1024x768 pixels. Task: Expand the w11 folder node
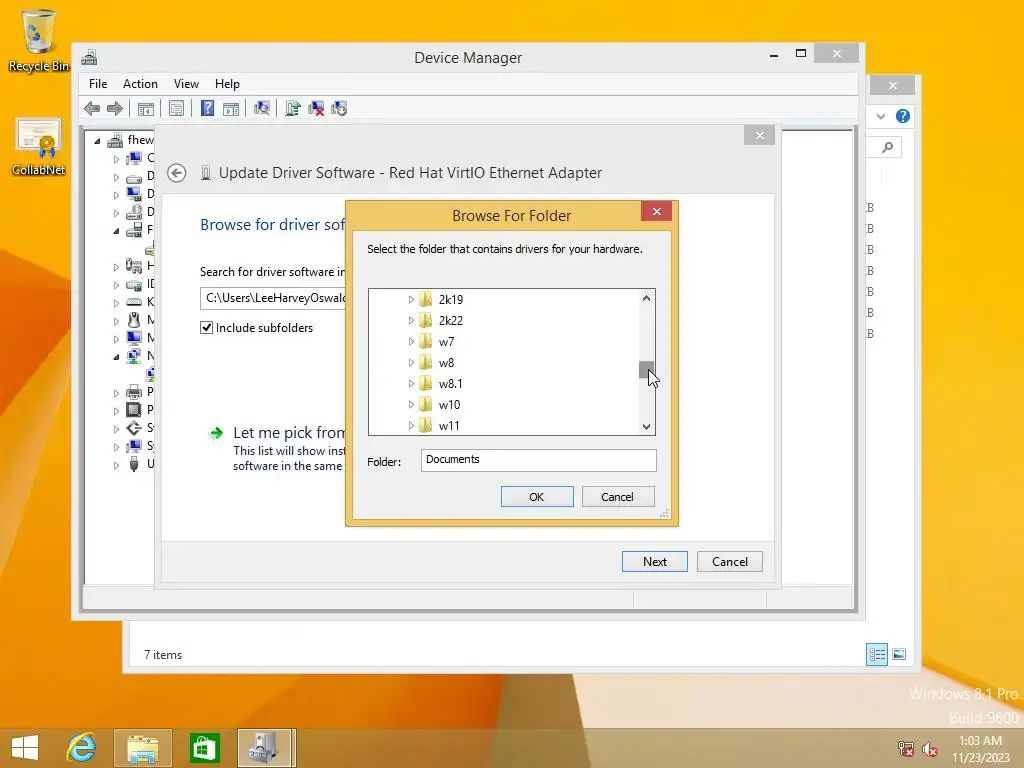coord(411,425)
